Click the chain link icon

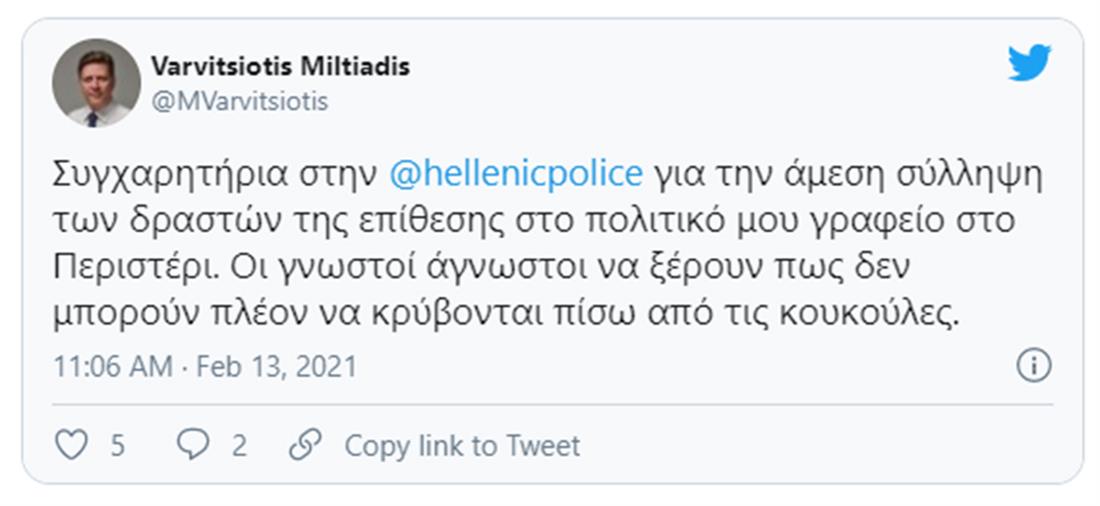coord(304,445)
